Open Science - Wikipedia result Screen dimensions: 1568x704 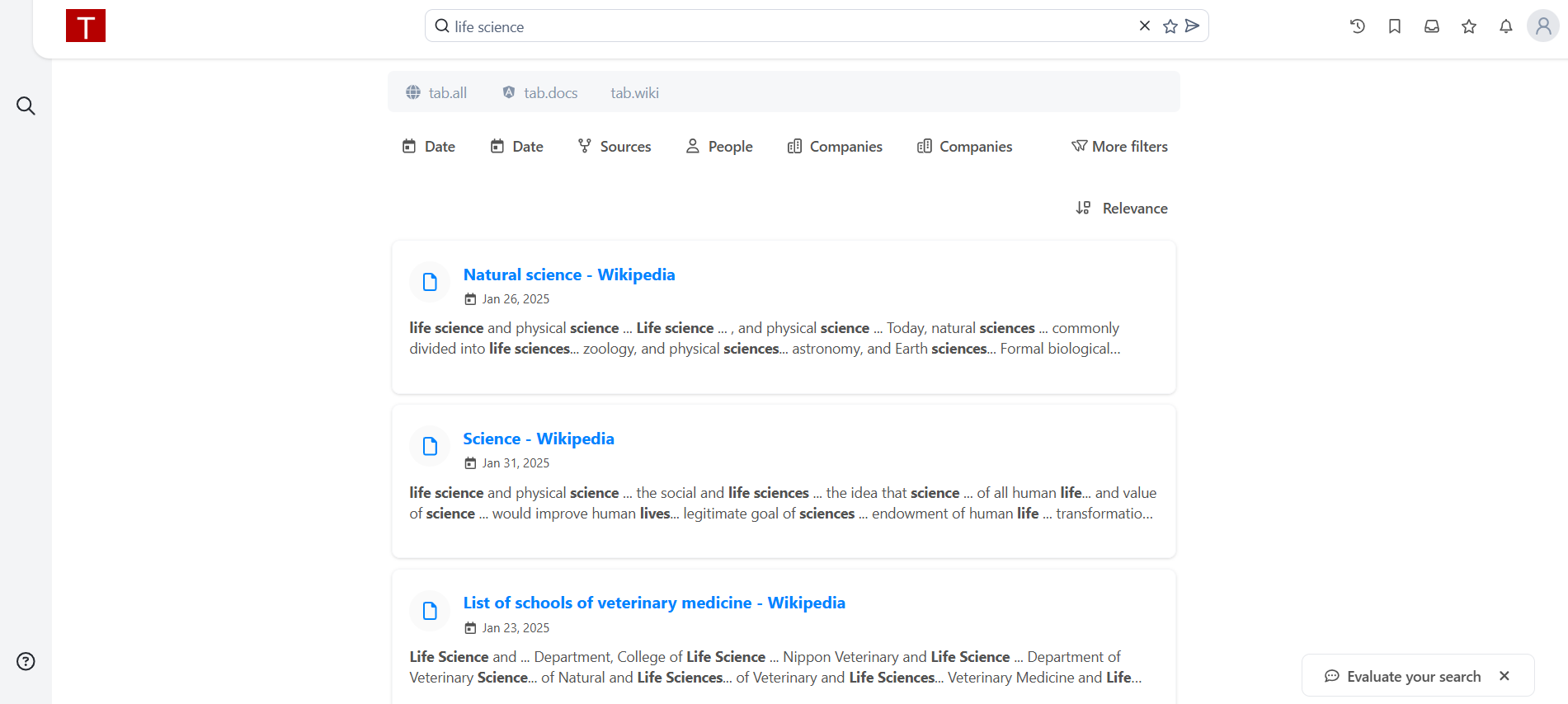[539, 439]
